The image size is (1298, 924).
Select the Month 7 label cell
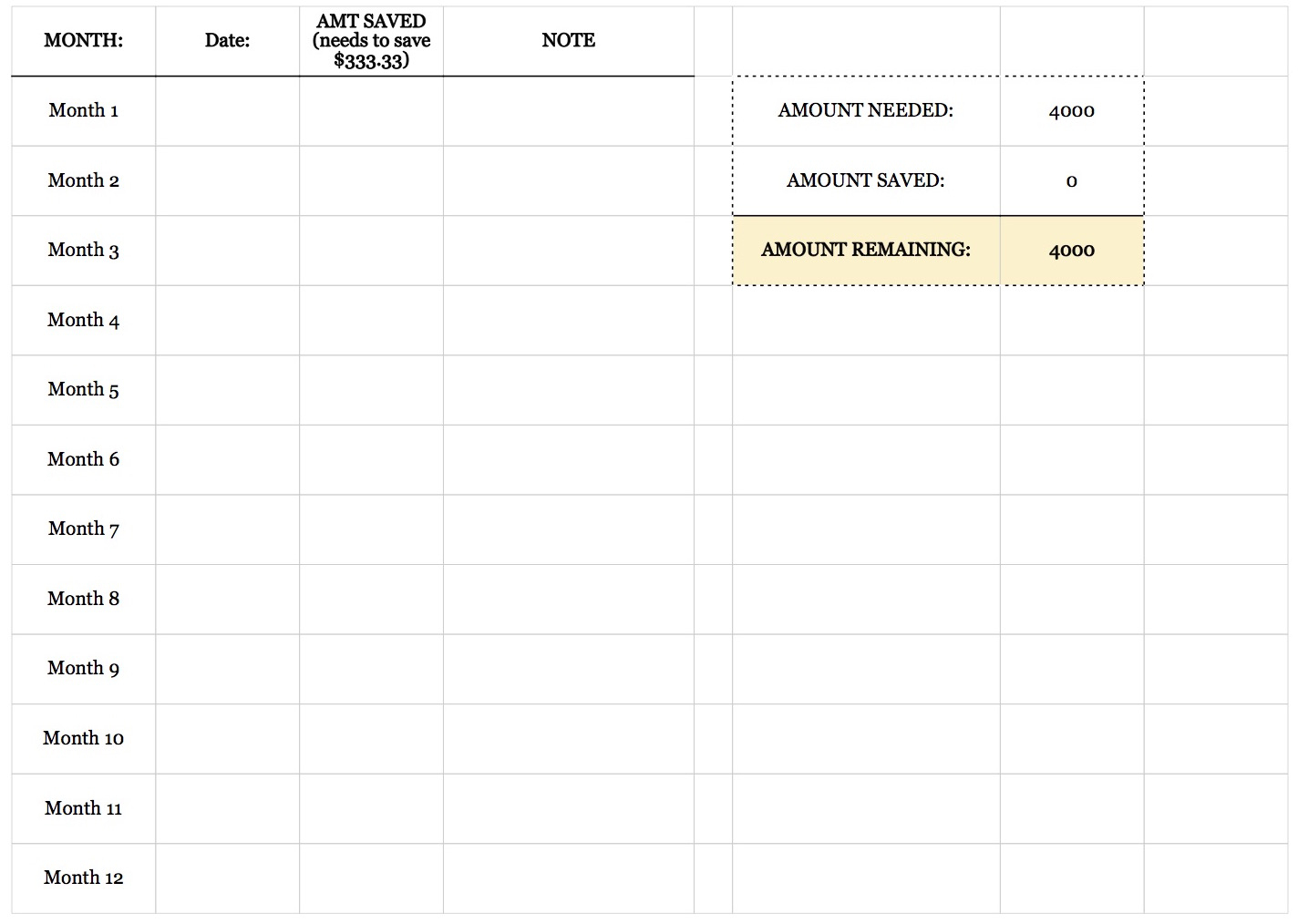[83, 529]
